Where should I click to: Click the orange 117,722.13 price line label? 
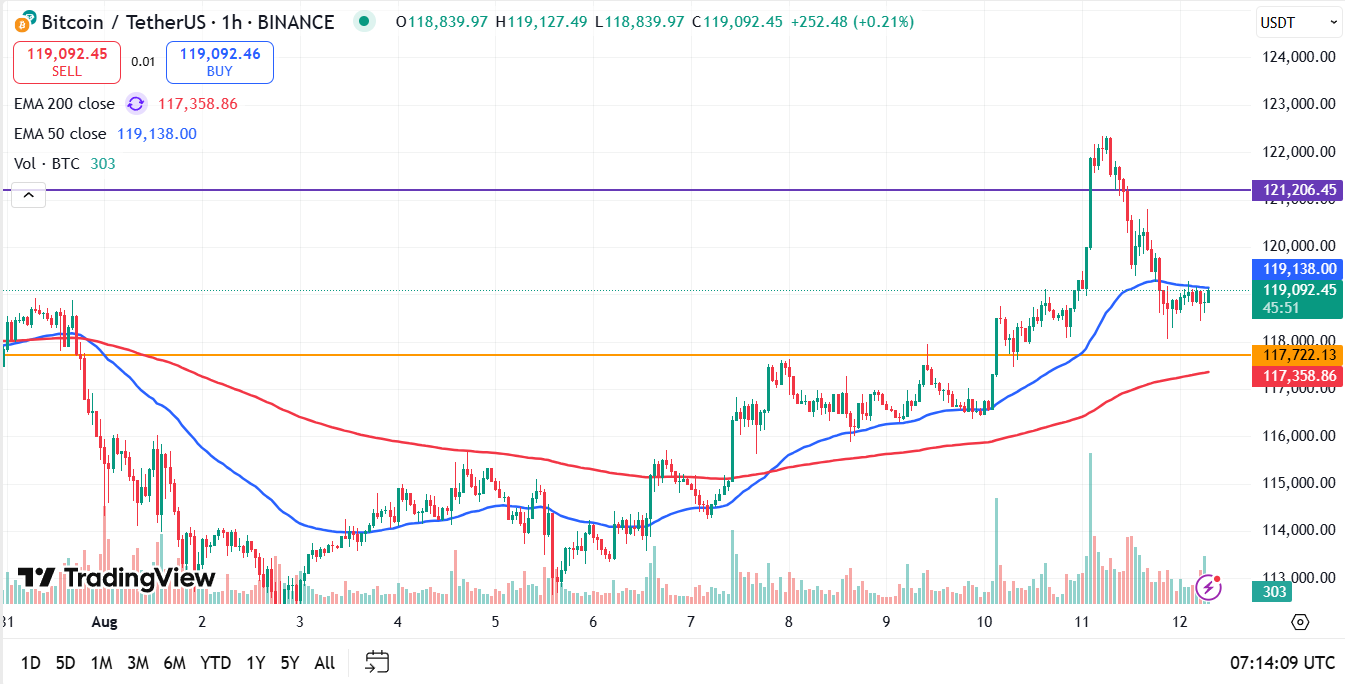(1297, 355)
